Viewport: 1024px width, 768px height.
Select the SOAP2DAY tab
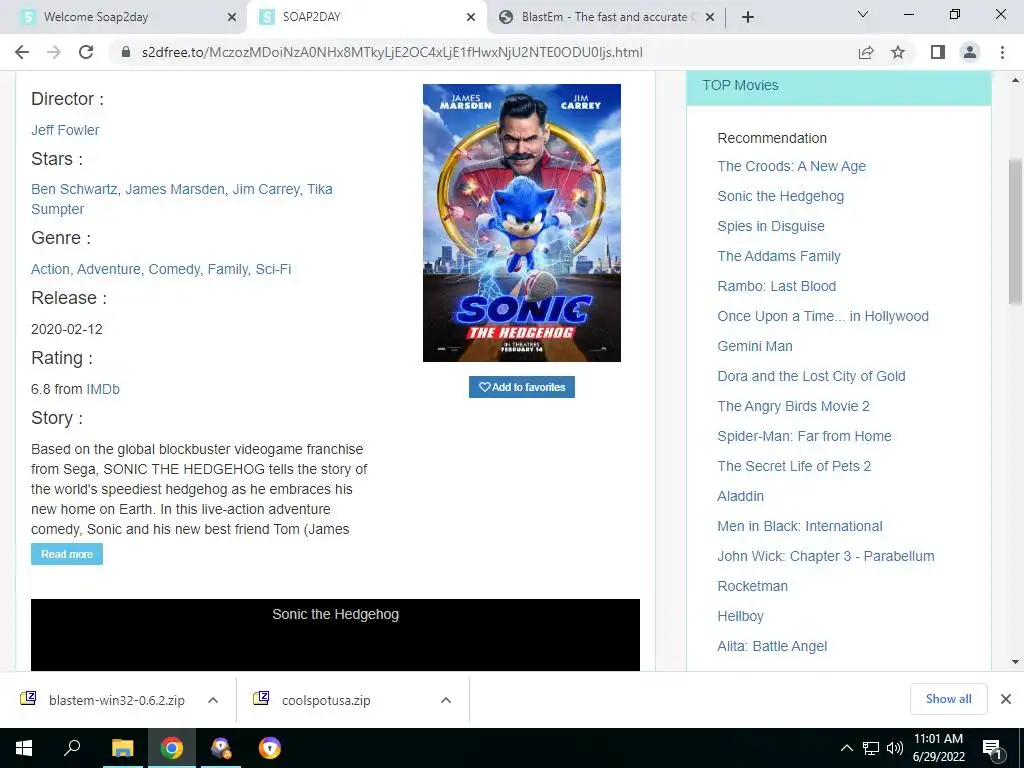[367, 17]
